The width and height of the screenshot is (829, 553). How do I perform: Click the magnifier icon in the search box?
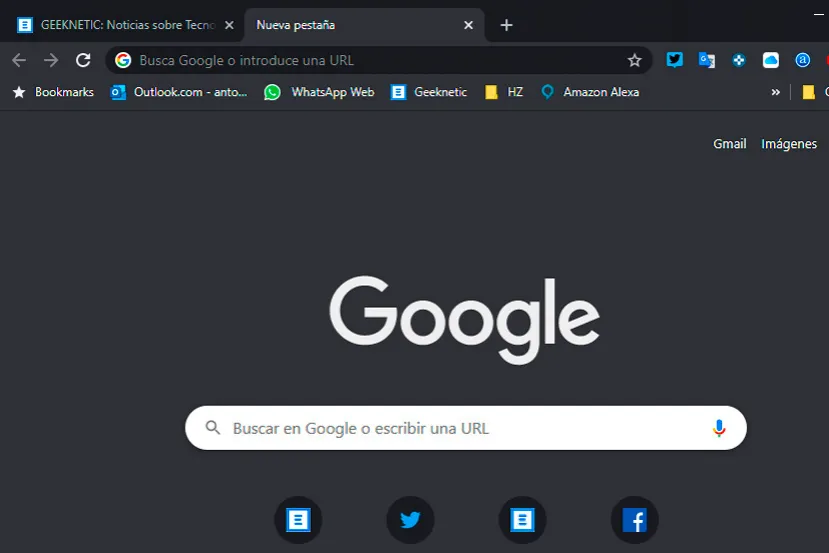click(213, 427)
